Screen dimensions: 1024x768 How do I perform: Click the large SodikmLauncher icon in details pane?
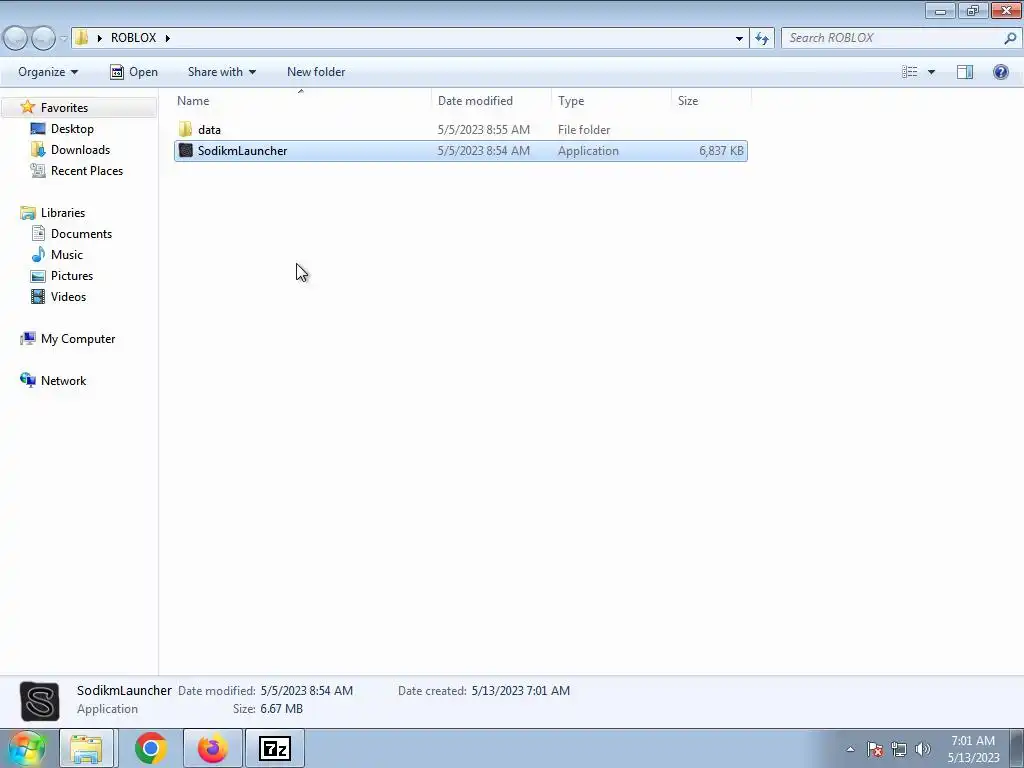39,701
